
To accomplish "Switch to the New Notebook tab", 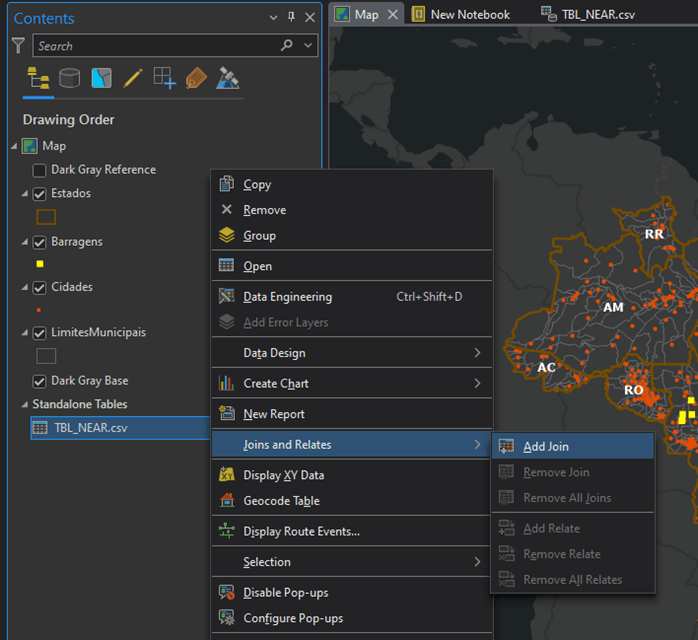I will pyautogui.click(x=469, y=14).
